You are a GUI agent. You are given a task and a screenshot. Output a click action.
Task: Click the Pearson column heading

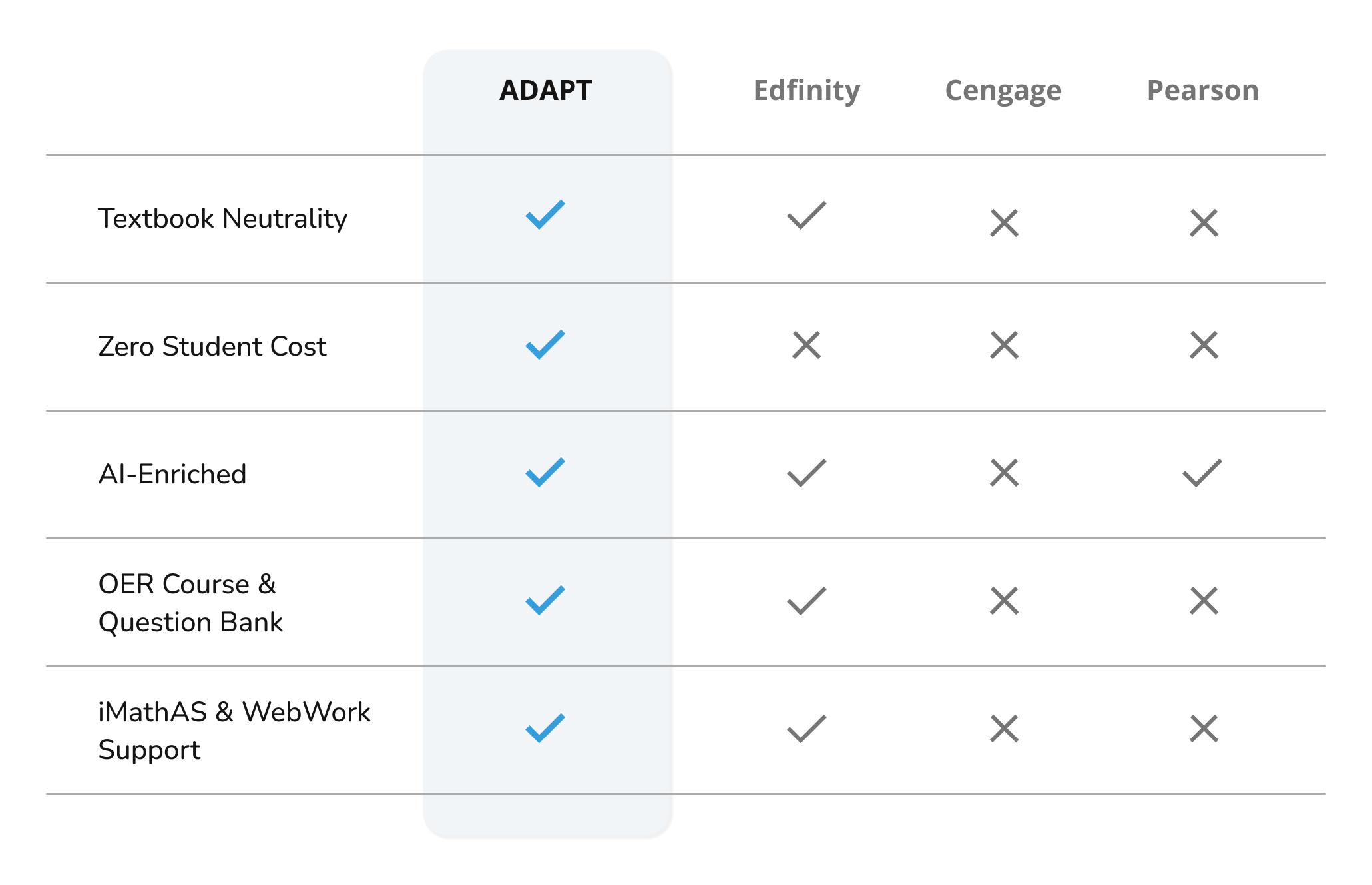click(x=1202, y=91)
